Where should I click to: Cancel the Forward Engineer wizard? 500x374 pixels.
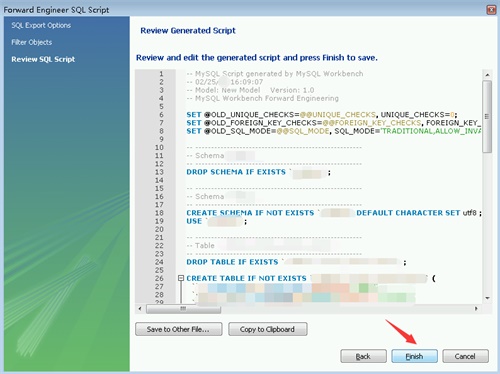point(465,356)
